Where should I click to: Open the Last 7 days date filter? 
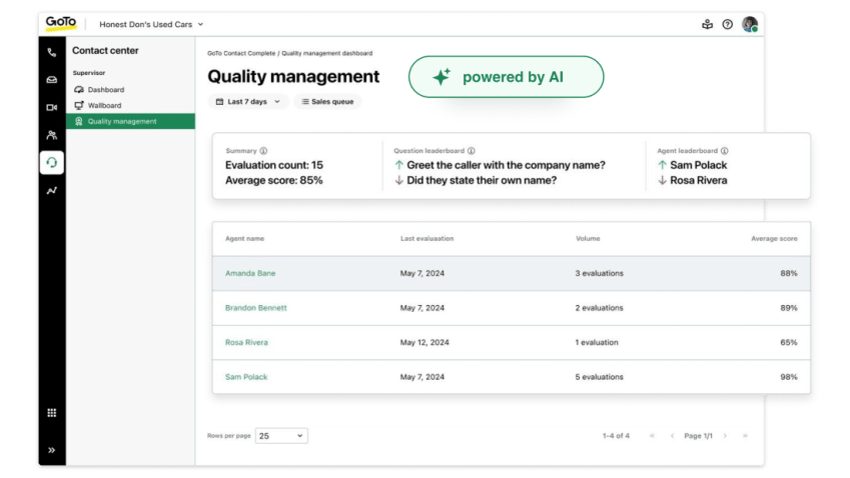click(247, 102)
